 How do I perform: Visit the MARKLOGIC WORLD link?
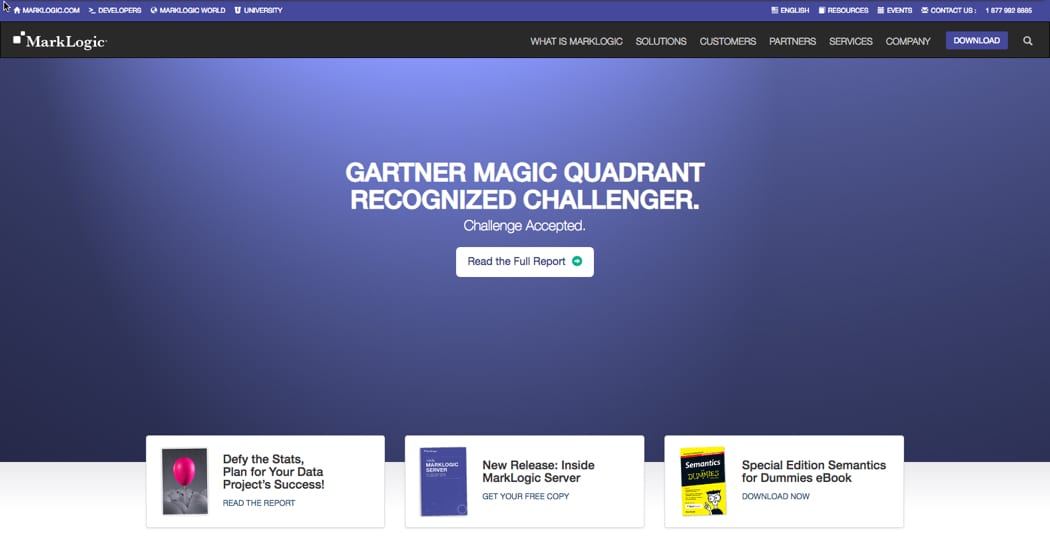[x=192, y=10]
